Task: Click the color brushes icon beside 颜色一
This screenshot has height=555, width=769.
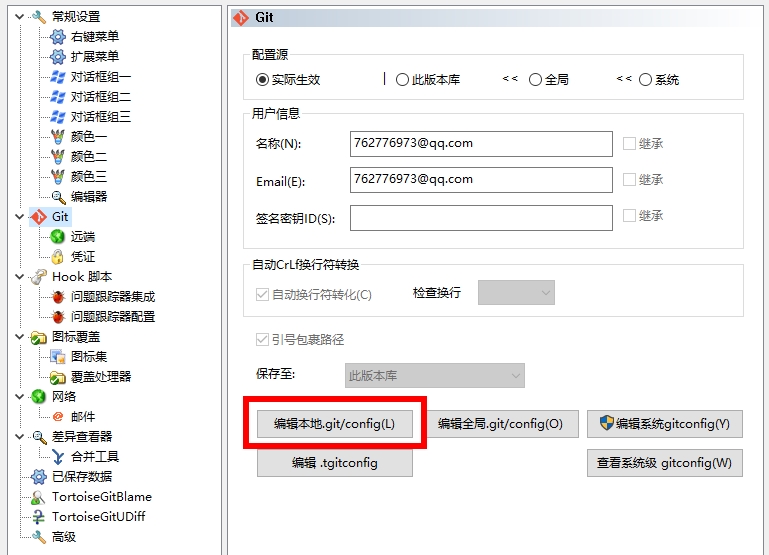Action: (x=57, y=137)
